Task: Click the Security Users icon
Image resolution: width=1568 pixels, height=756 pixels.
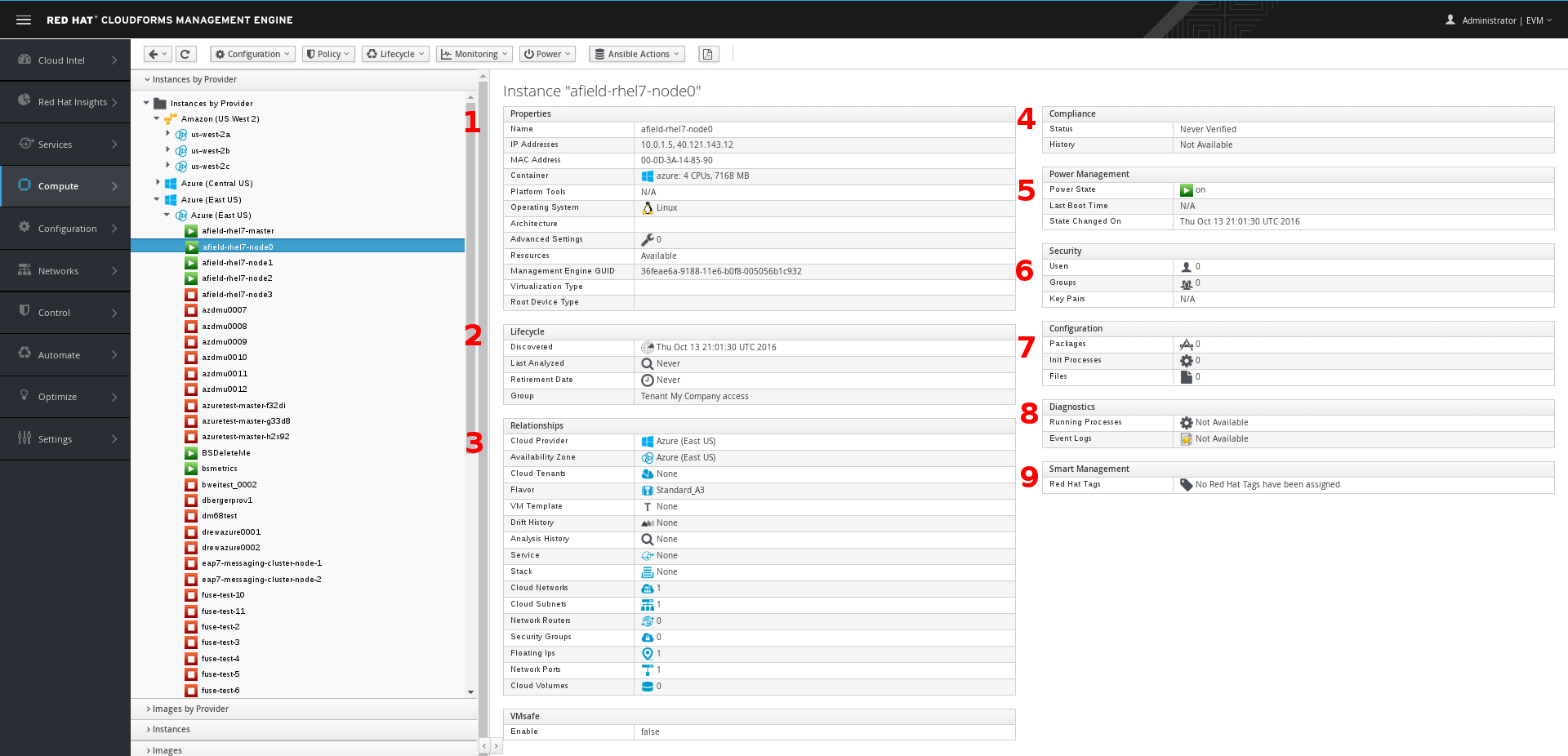Action: click(x=1187, y=267)
